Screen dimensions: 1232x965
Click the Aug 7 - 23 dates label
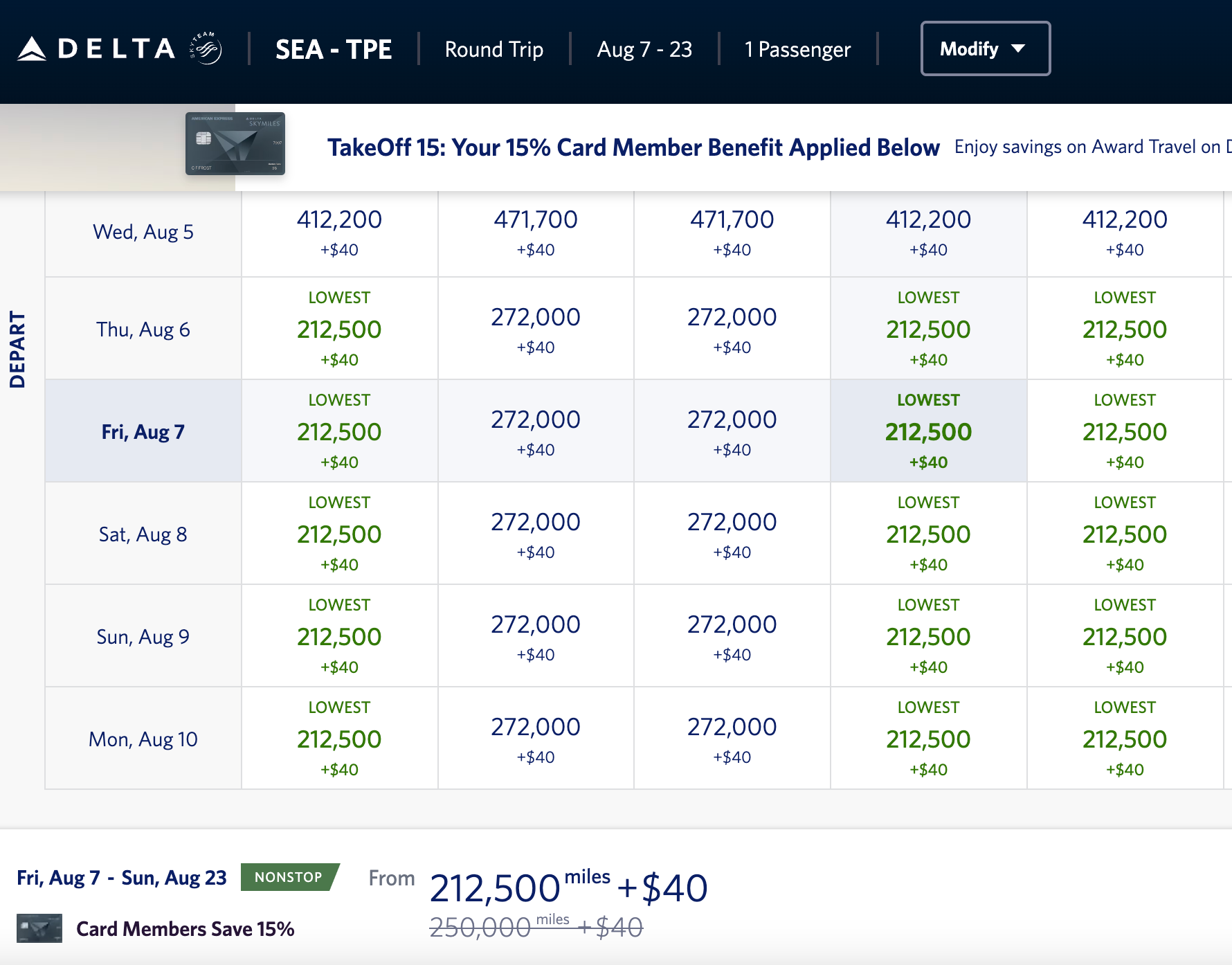644,49
